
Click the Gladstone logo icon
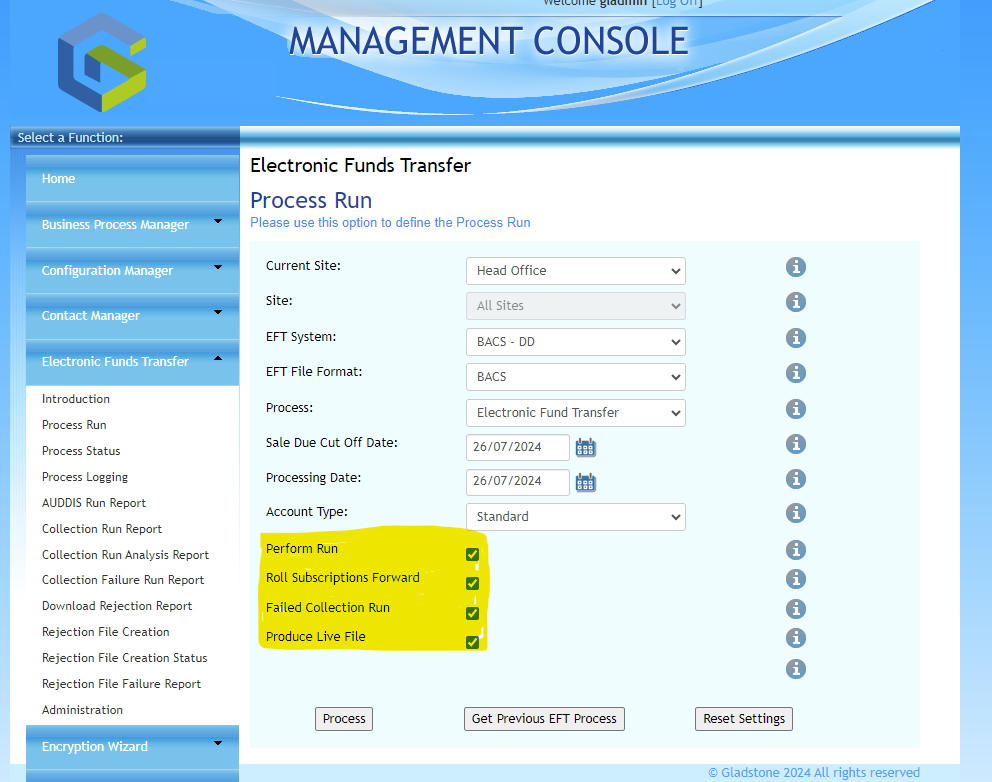click(x=102, y=62)
